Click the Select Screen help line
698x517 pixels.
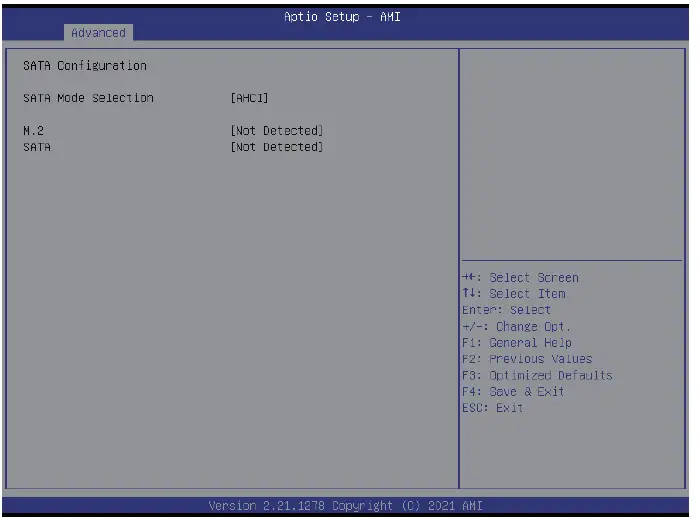(520, 278)
